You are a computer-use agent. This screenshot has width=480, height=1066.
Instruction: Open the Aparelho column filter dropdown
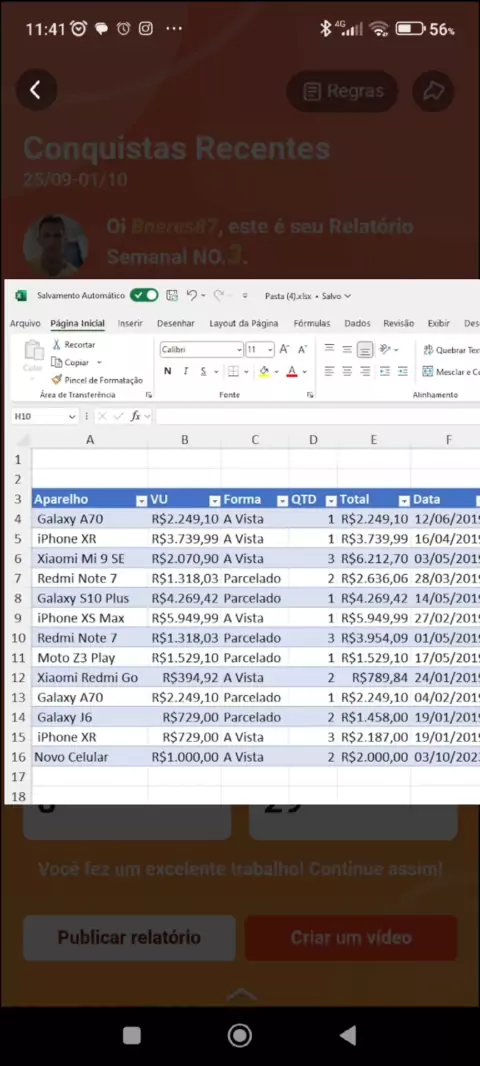click(141, 501)
